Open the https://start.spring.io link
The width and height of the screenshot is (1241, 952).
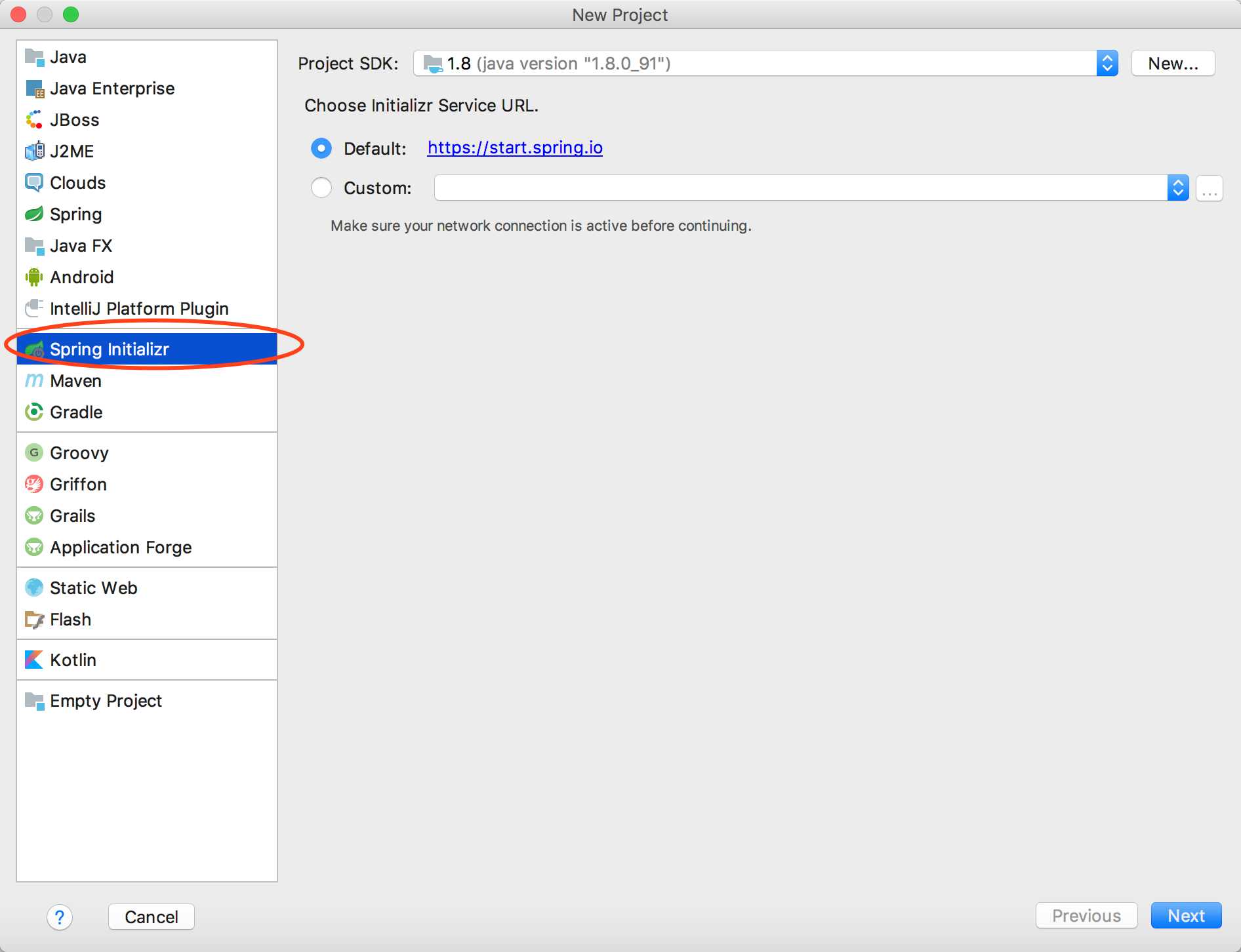pos(515,148)
